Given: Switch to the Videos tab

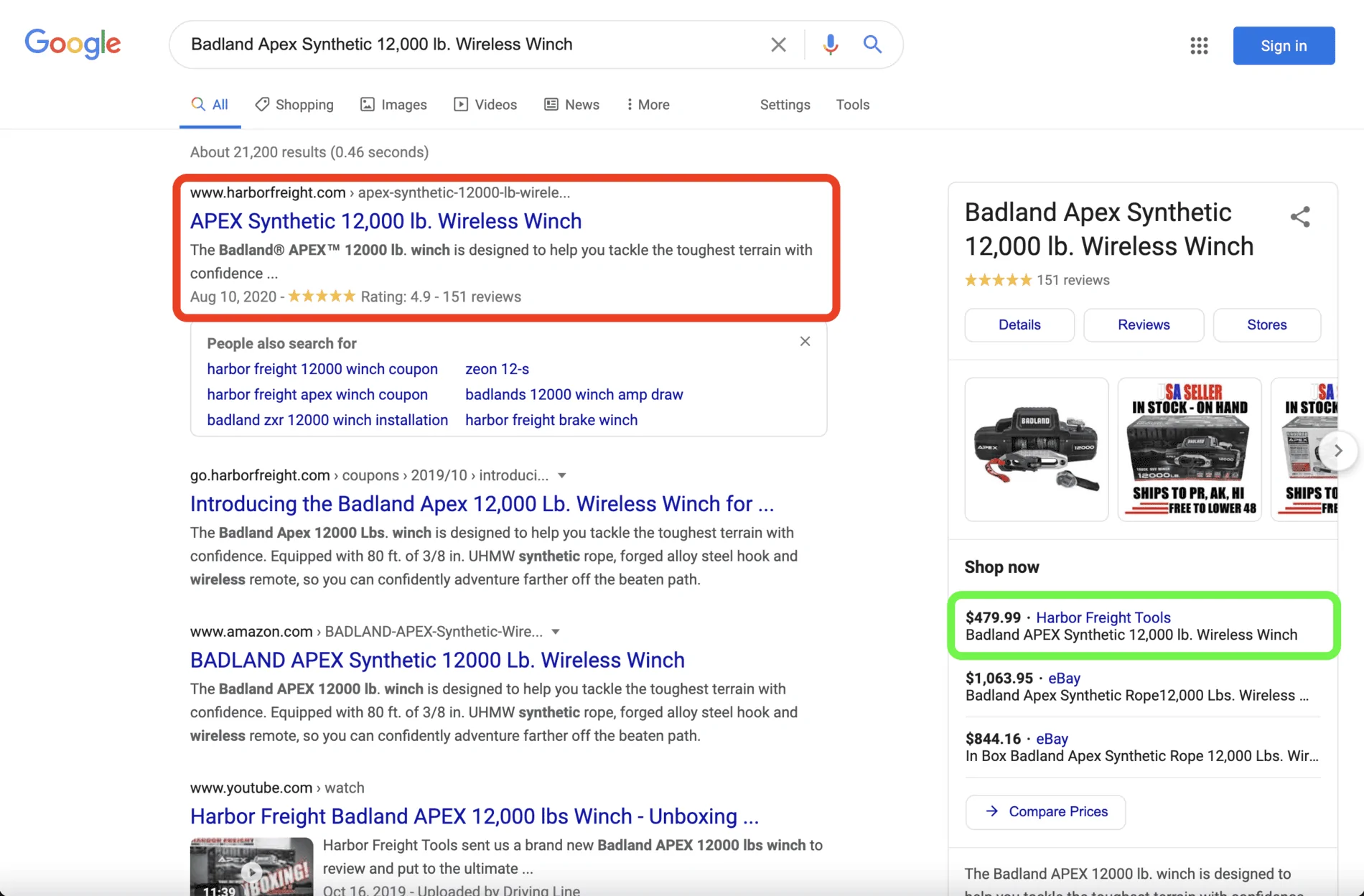Looking at the screenshot, I should [x=485, y=105].
